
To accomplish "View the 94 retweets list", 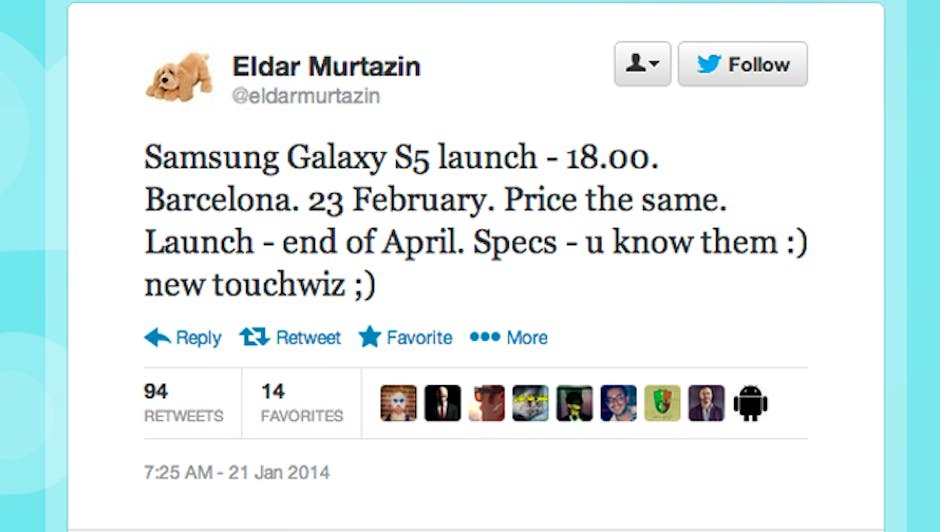I will [x=184, y=403].
